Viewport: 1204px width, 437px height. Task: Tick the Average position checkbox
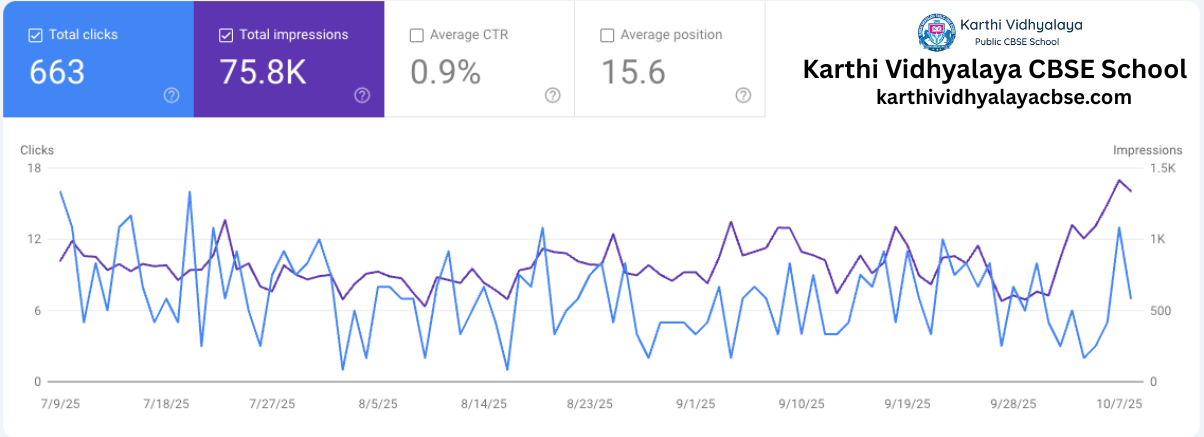(x=607, y=35)
